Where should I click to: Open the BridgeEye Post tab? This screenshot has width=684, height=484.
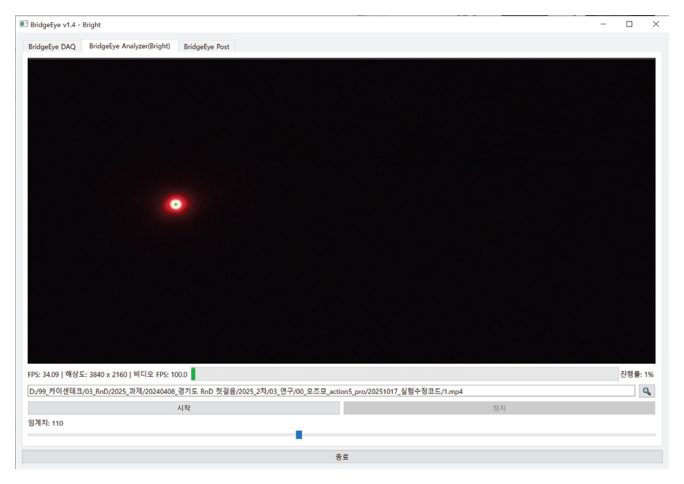click(x=206, y=47)
